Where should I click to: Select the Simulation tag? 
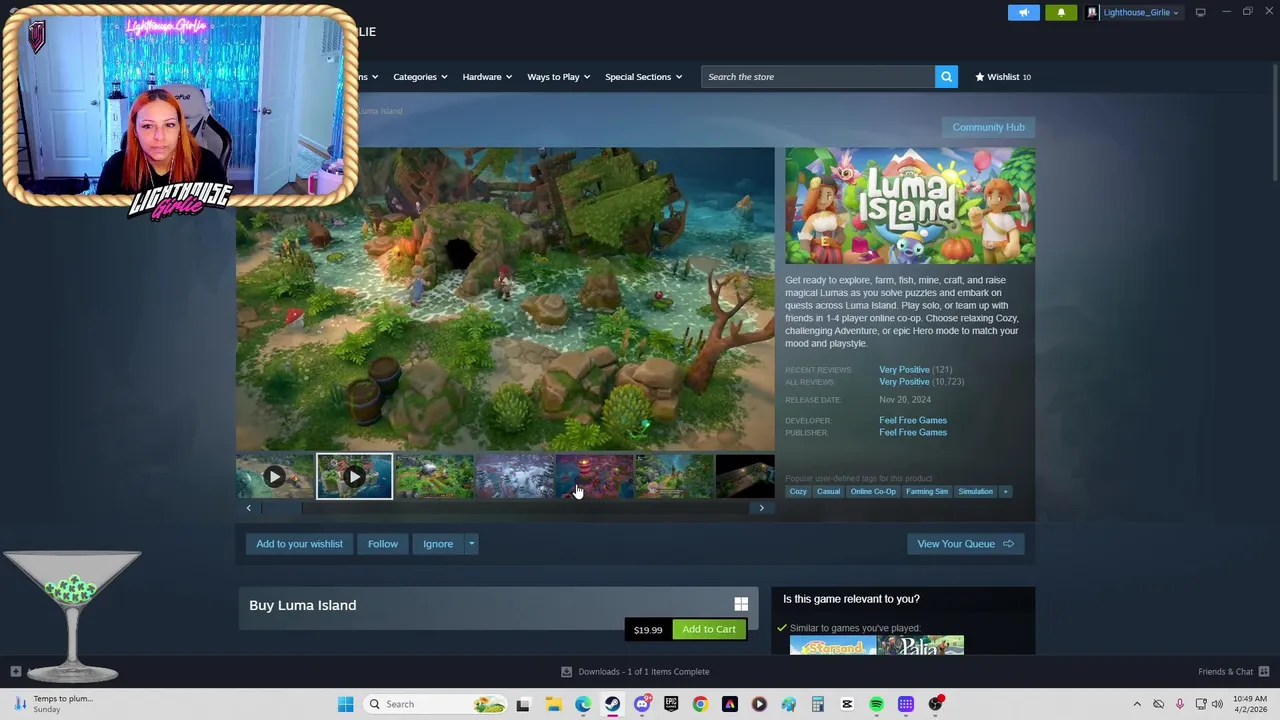point(975,491)
